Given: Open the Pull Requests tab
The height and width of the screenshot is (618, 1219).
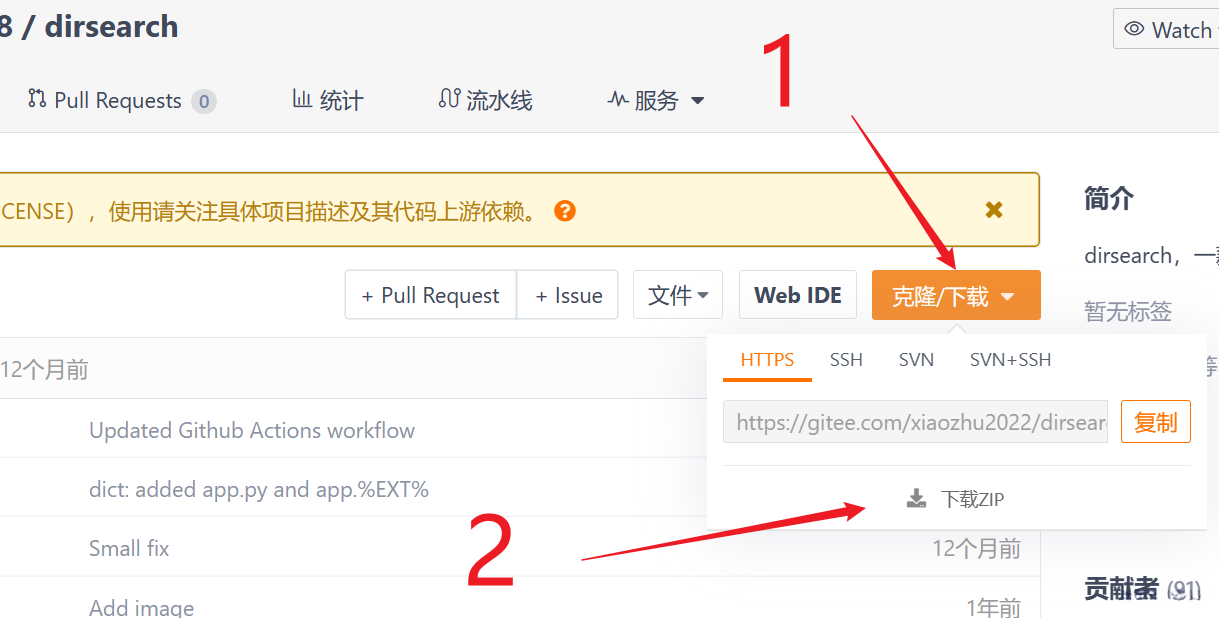Looking at the screenshot, I should [121, 100].
